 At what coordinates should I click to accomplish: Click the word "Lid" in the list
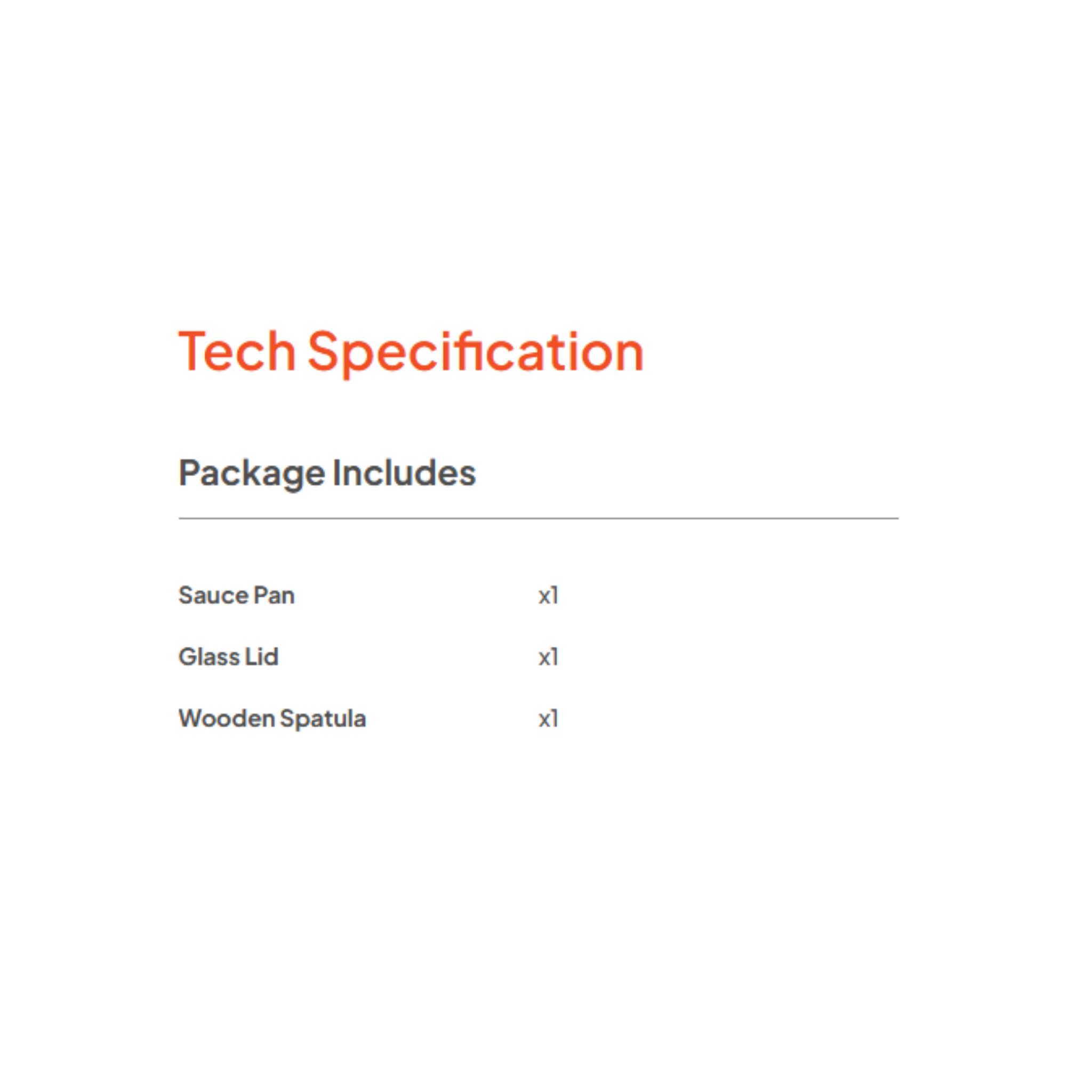click(262, 657)
